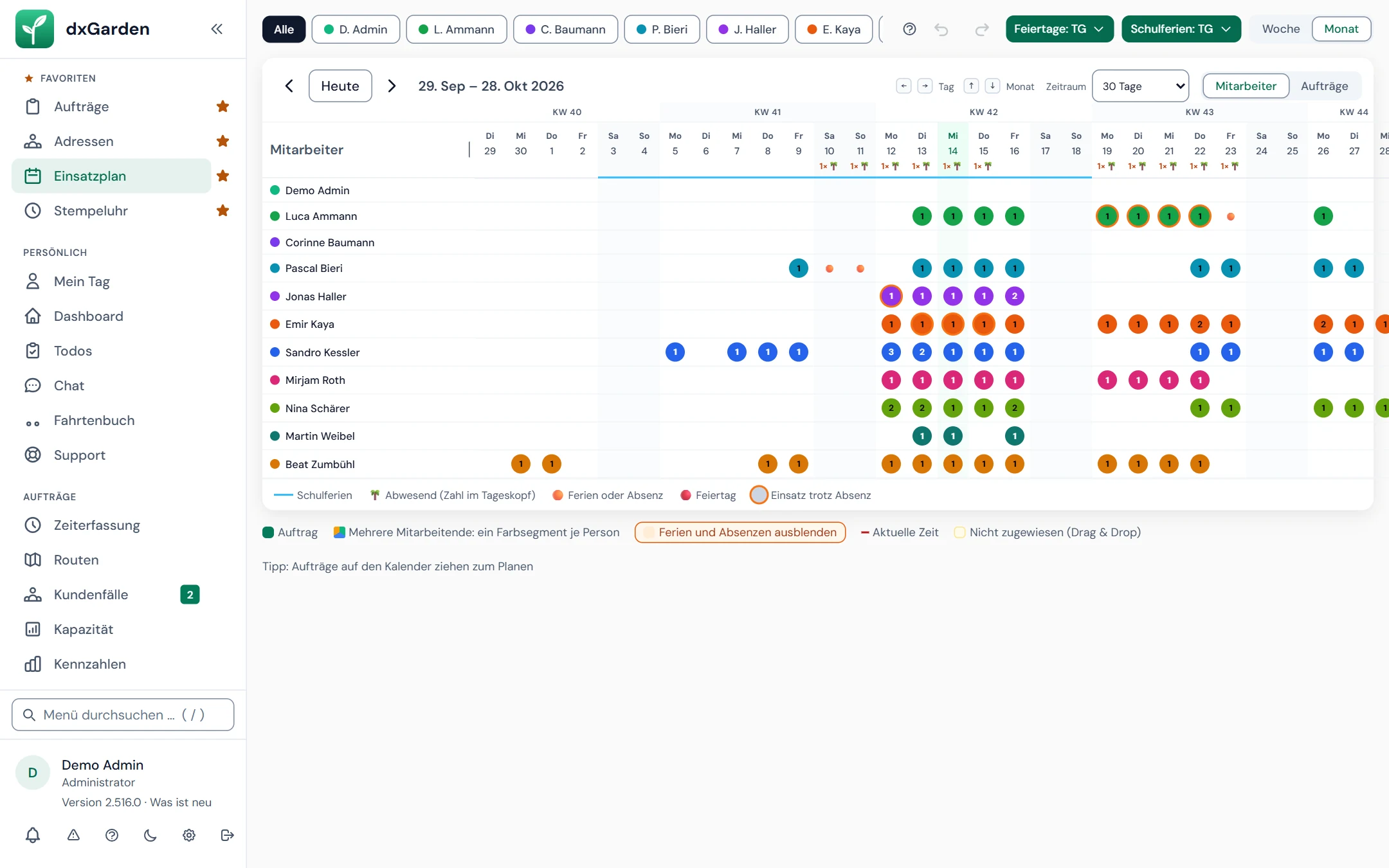Click the redo arrow icon
1389x868 pixels.
point(982,29)
